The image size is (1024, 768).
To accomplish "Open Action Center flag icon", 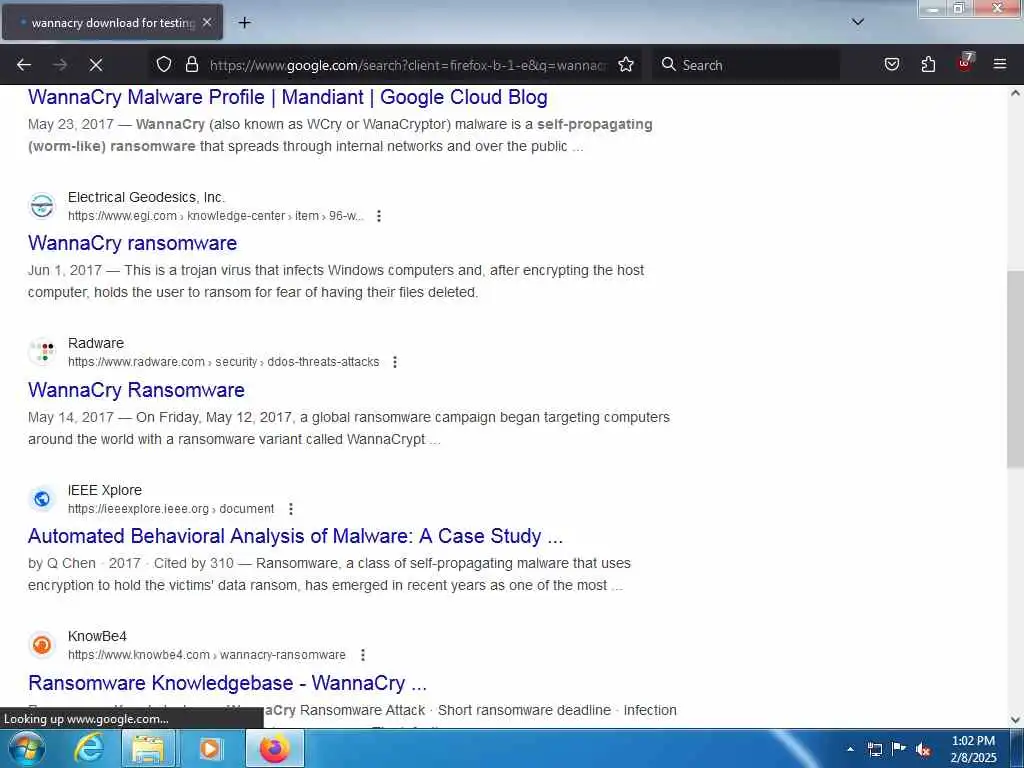I will tap(899, 749).
